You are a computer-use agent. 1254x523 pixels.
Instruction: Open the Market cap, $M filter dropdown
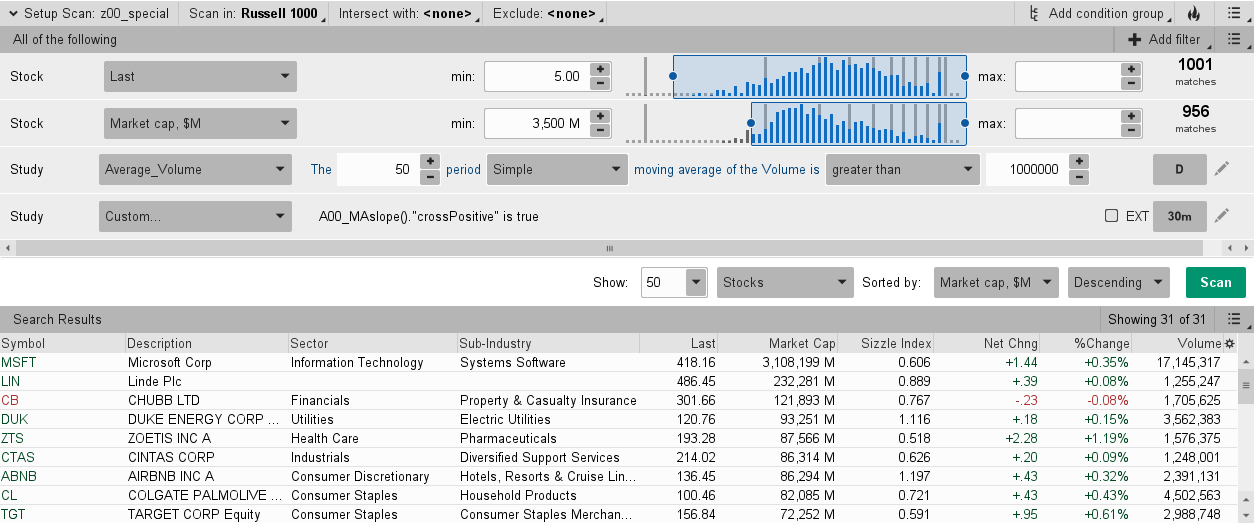pos(200,123)
